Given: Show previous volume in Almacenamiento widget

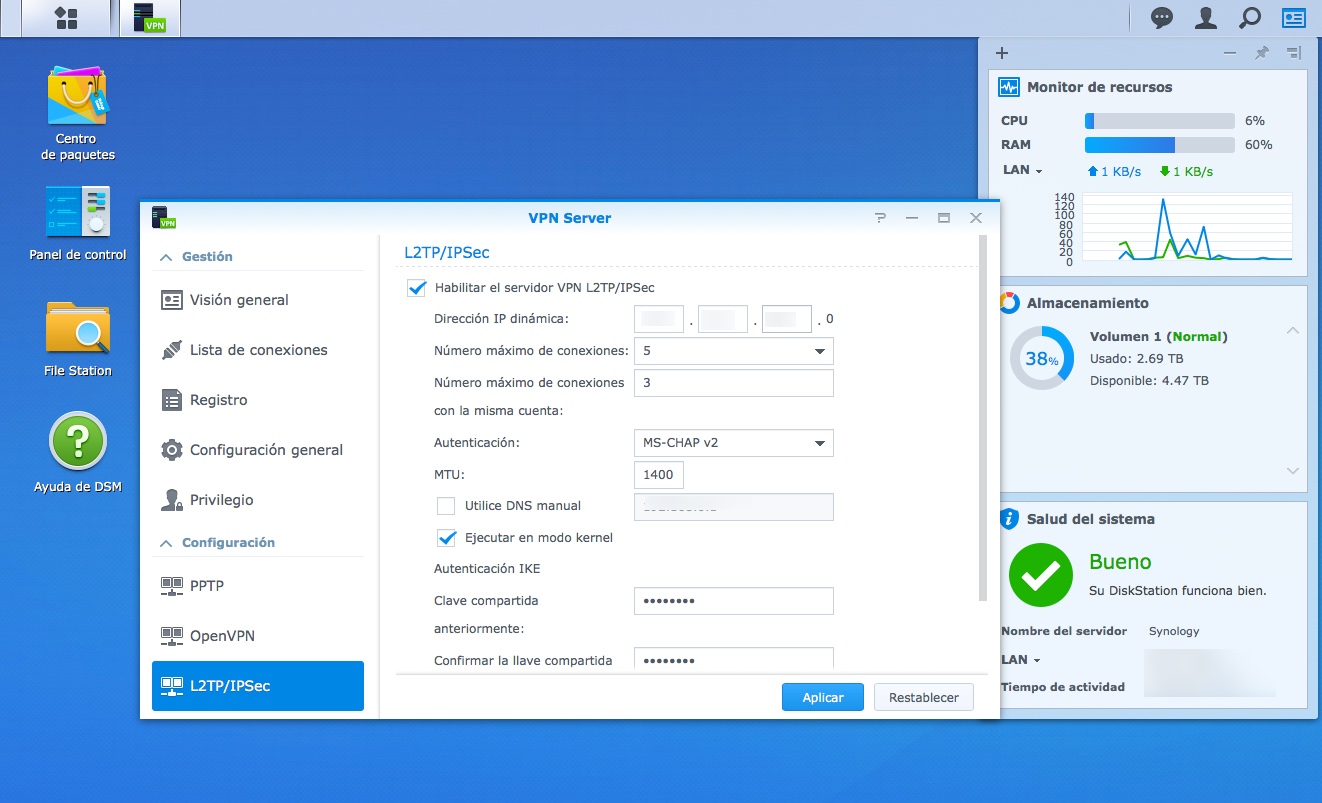Looking at the screenshot, I should pyautogui.click(x=1292, y=331).
